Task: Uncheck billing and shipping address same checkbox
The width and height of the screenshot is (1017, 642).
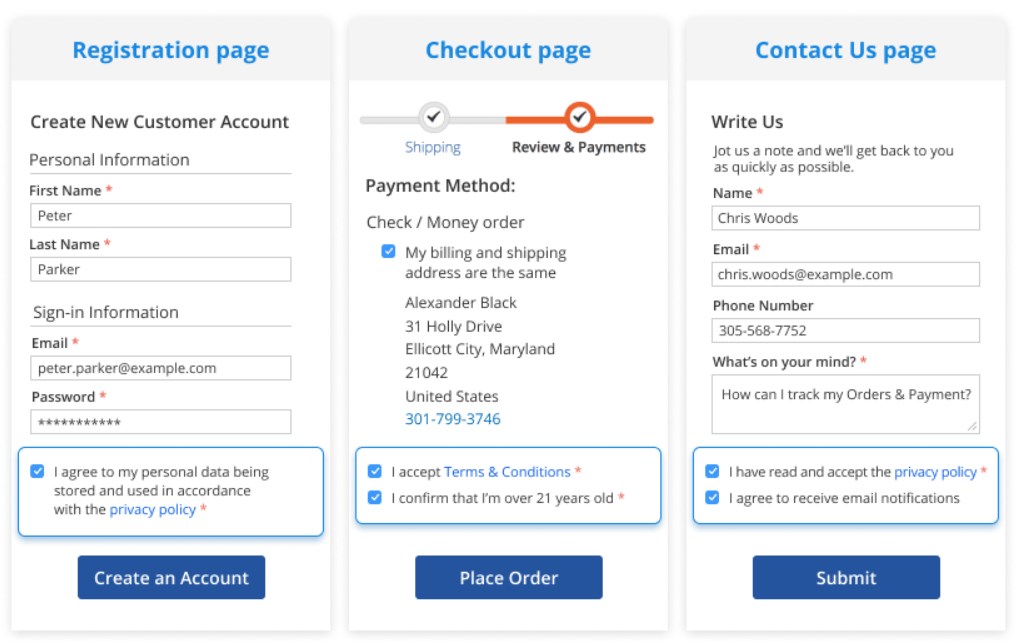Action: (388, 252)
